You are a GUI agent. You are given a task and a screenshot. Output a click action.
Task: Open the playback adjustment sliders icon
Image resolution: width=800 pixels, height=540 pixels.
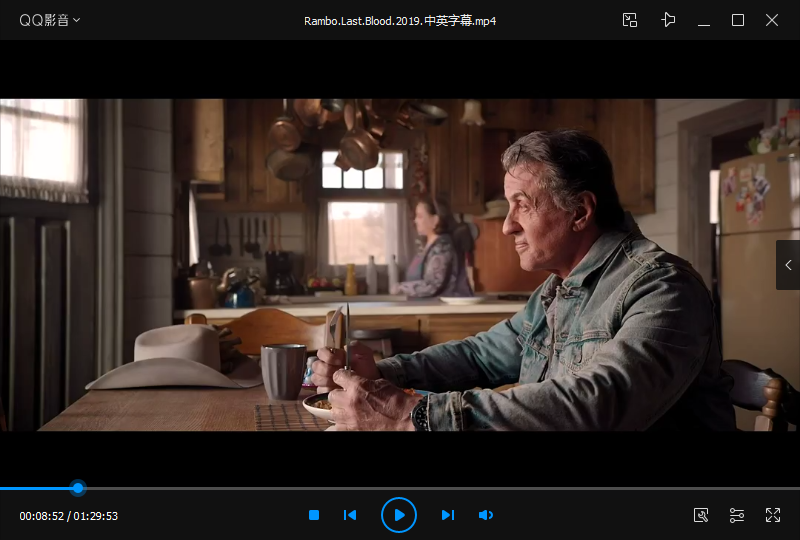point(737,515)
